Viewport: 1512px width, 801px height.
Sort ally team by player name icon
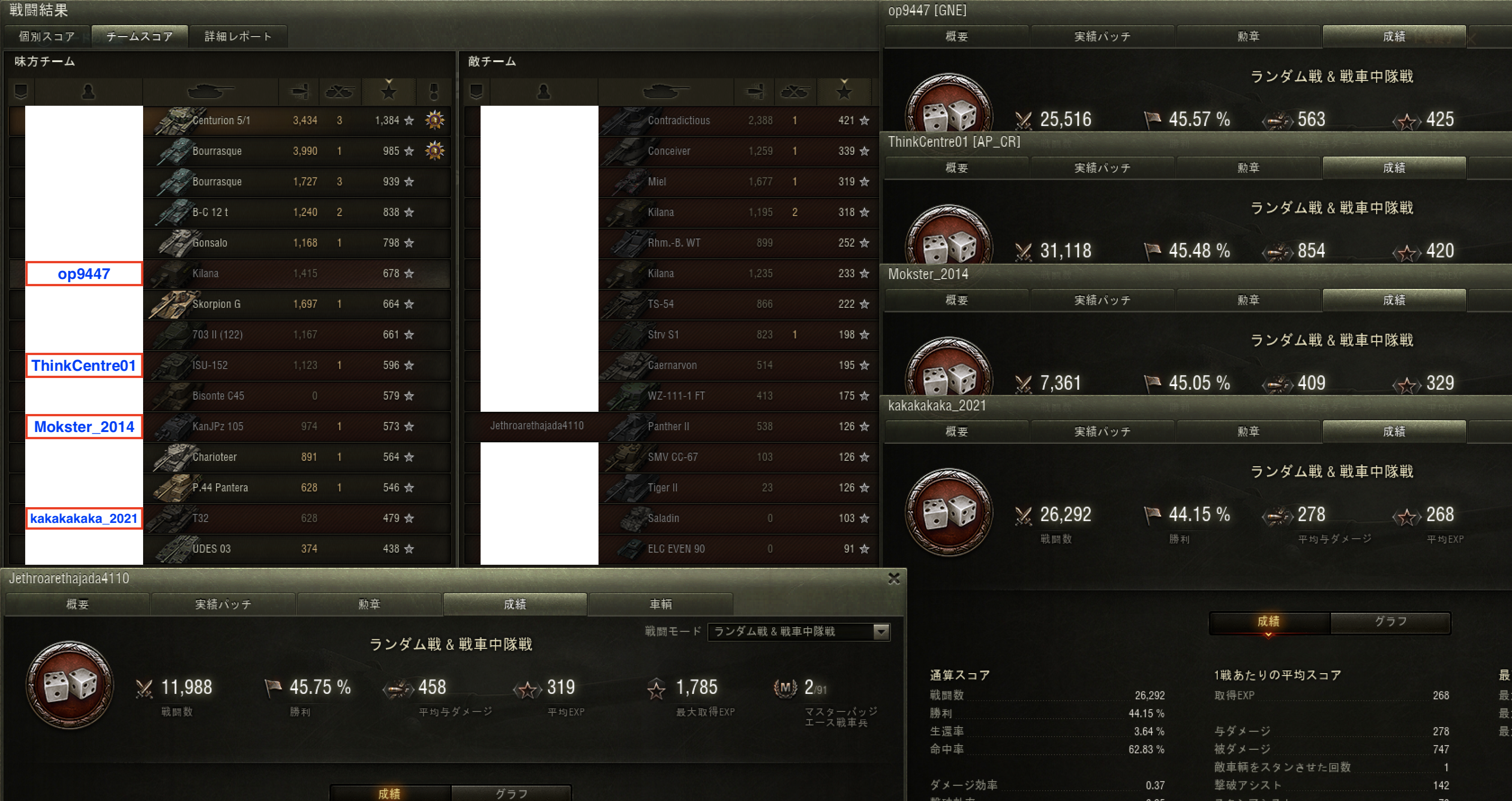click(x=88, y=91)
